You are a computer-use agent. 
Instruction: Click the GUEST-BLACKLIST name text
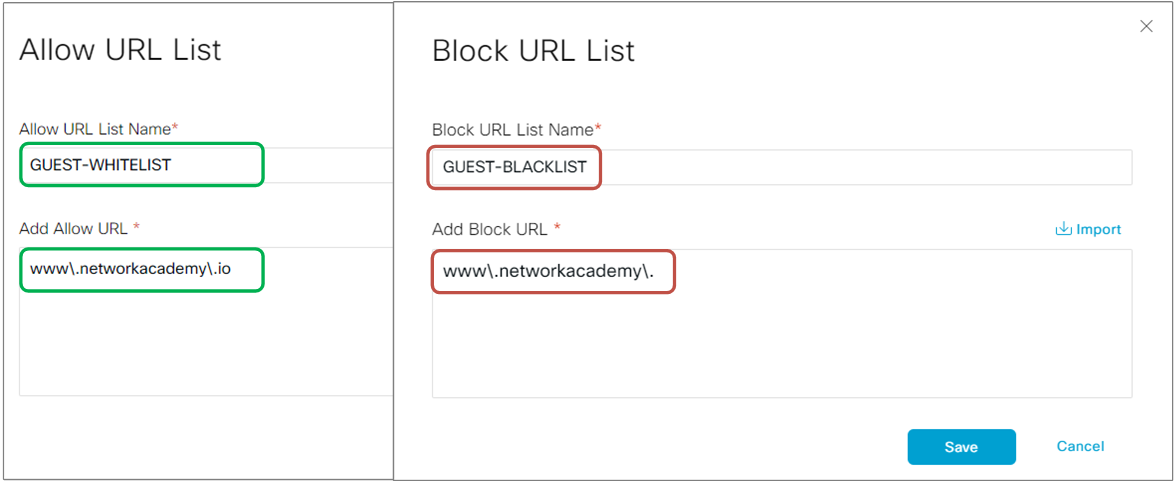click(x=514, y=167)
